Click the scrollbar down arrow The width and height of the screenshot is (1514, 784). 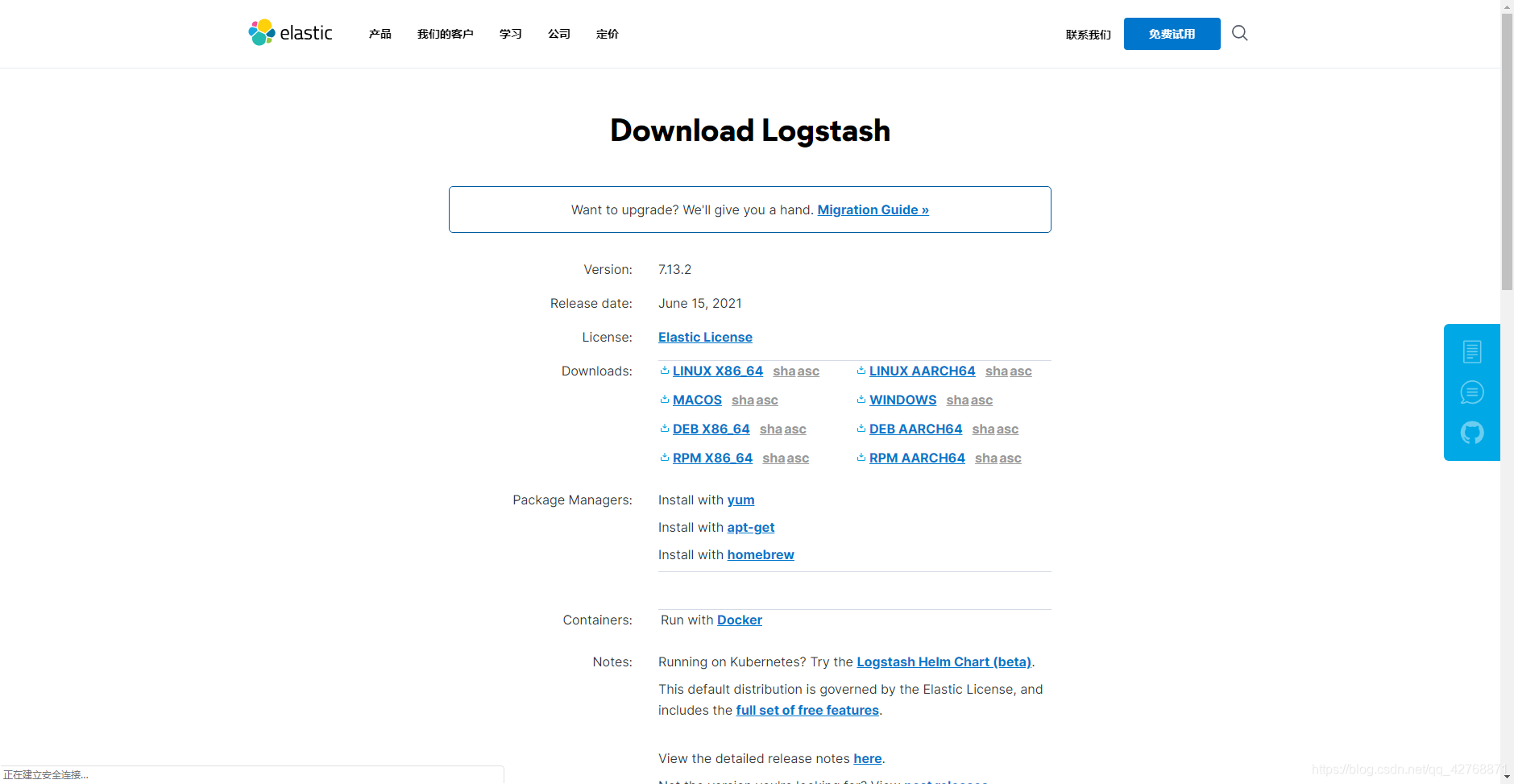tap(1507, 778)
